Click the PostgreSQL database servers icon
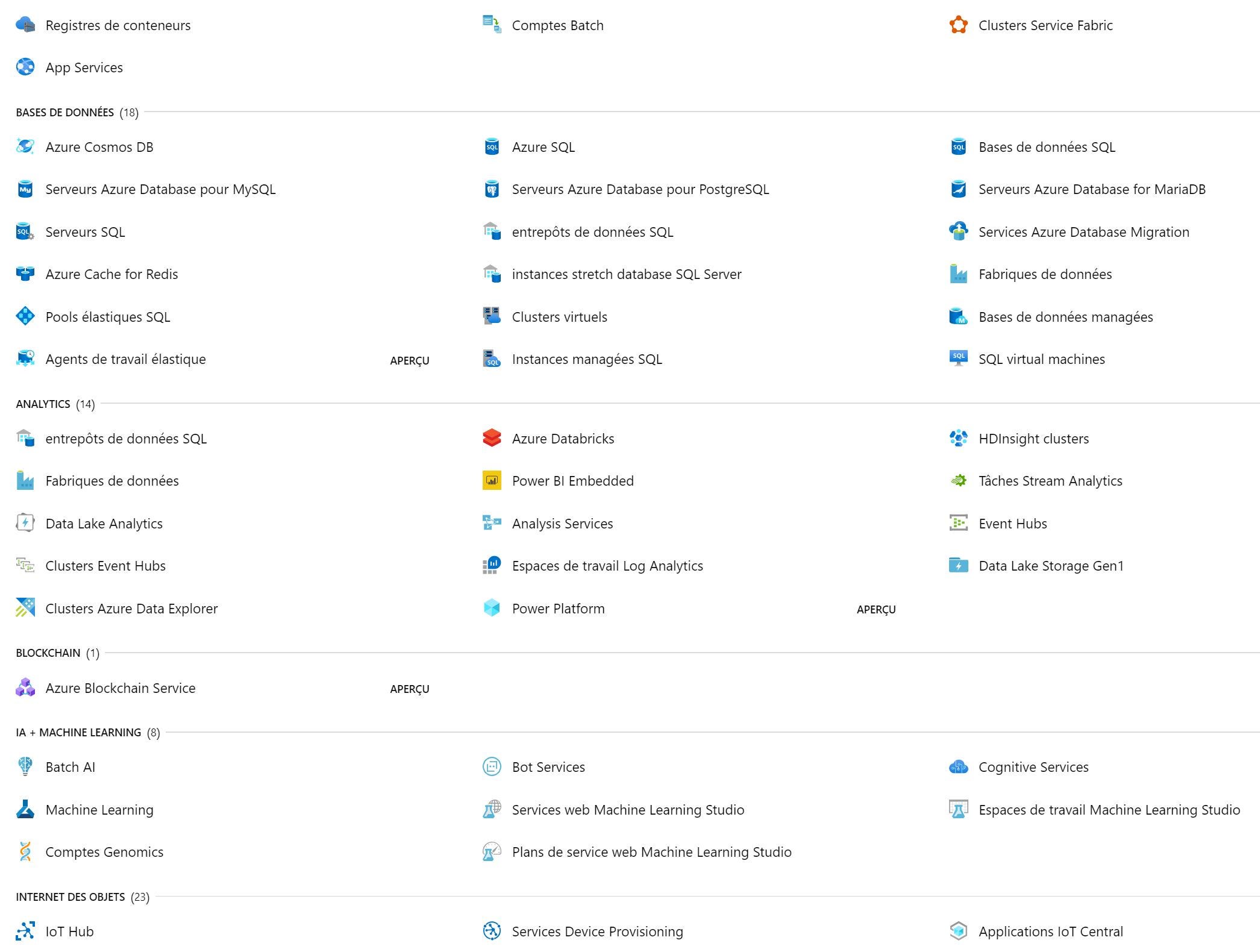This screenshot has width=1260, height=952. point(492,189)
